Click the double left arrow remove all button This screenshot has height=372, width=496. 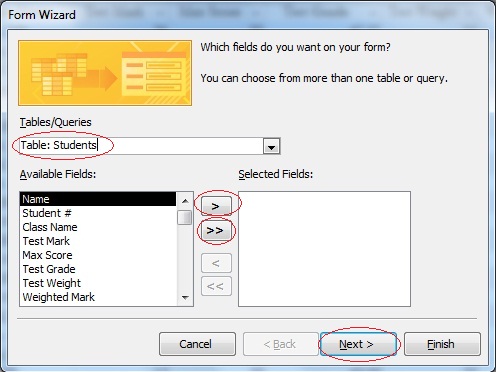216,286
